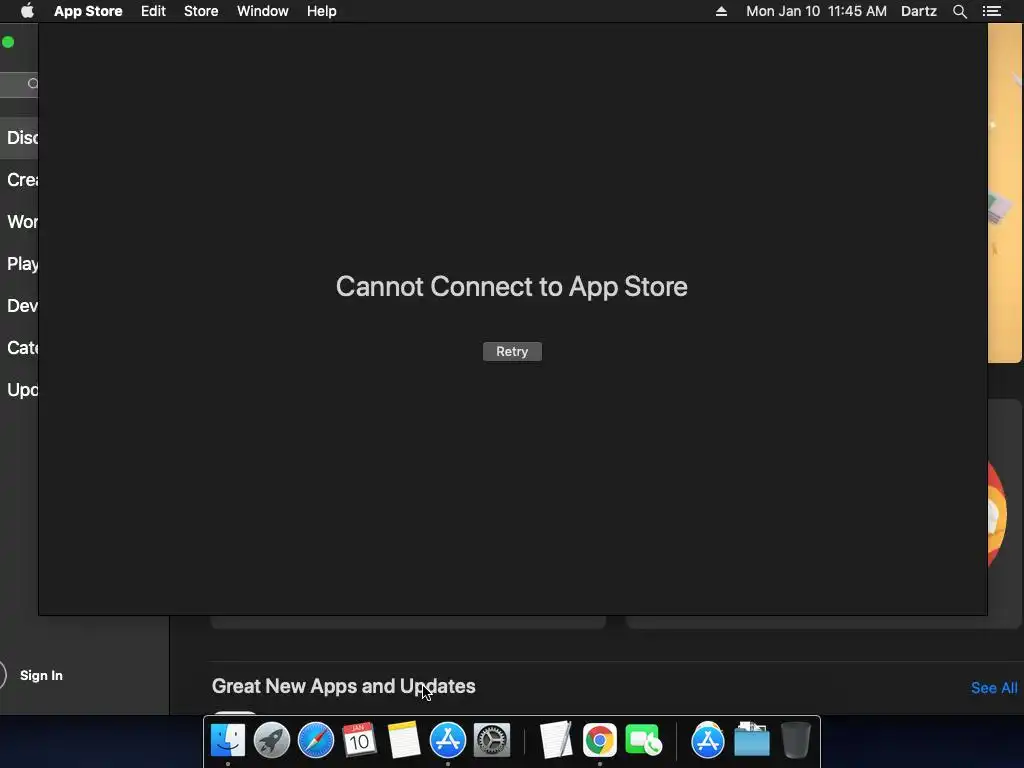
Task: Open the Window menu
Action: coord(263,11)
